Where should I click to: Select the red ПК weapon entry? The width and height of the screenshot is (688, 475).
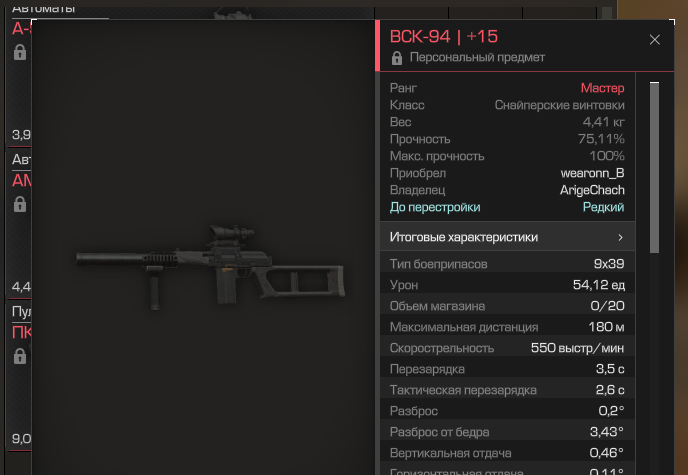click(x=22, y=332)
